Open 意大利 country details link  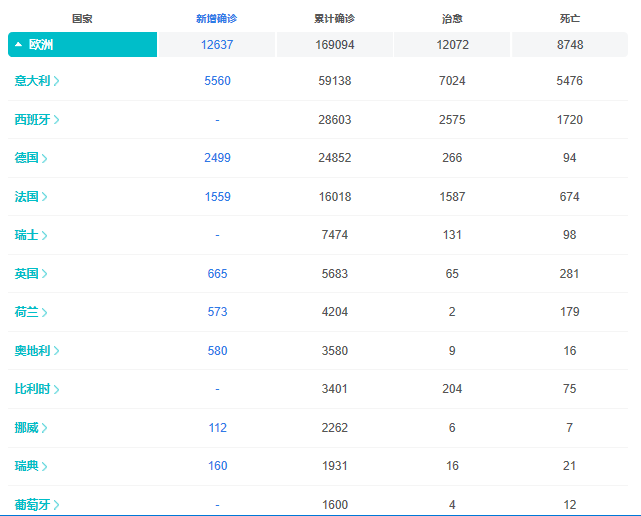37,81
